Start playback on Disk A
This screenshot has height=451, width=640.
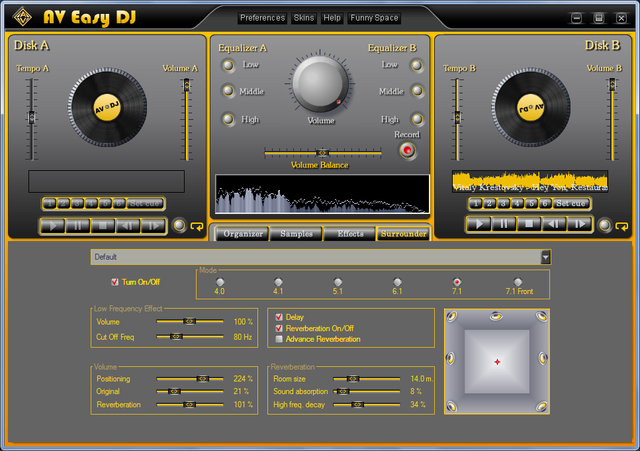[x=53, y=226]
